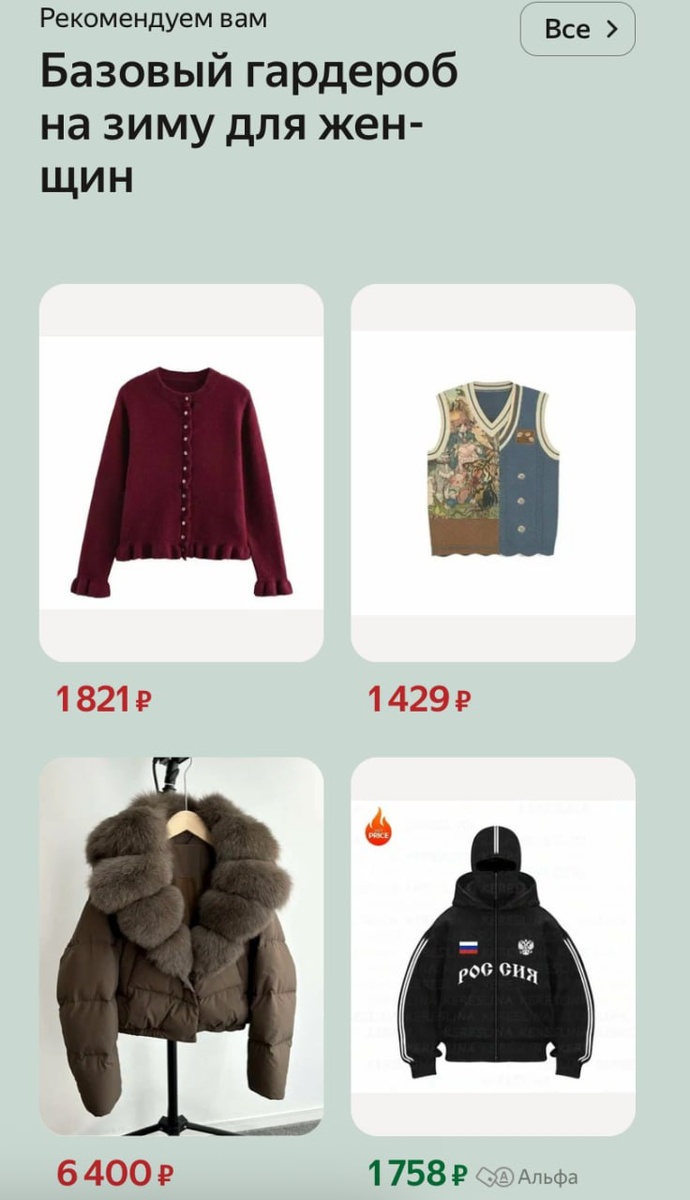Open the patchwork knit vest product
This screenshot has width=690, height=1200.
(493, 472)
